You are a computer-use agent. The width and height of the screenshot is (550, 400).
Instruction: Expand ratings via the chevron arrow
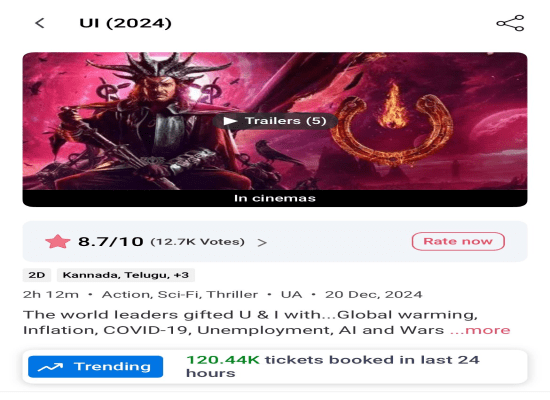coord(262,242)
